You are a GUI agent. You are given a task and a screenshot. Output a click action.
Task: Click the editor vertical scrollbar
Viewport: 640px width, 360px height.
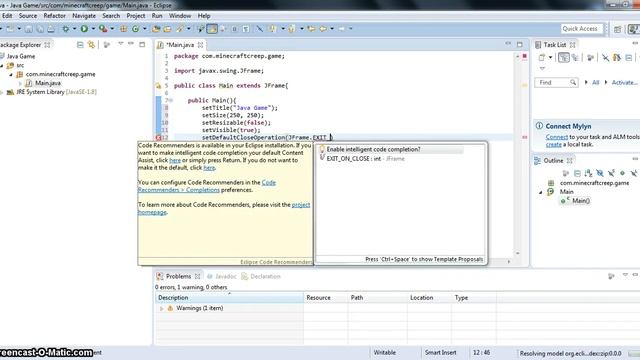point(518,155)
